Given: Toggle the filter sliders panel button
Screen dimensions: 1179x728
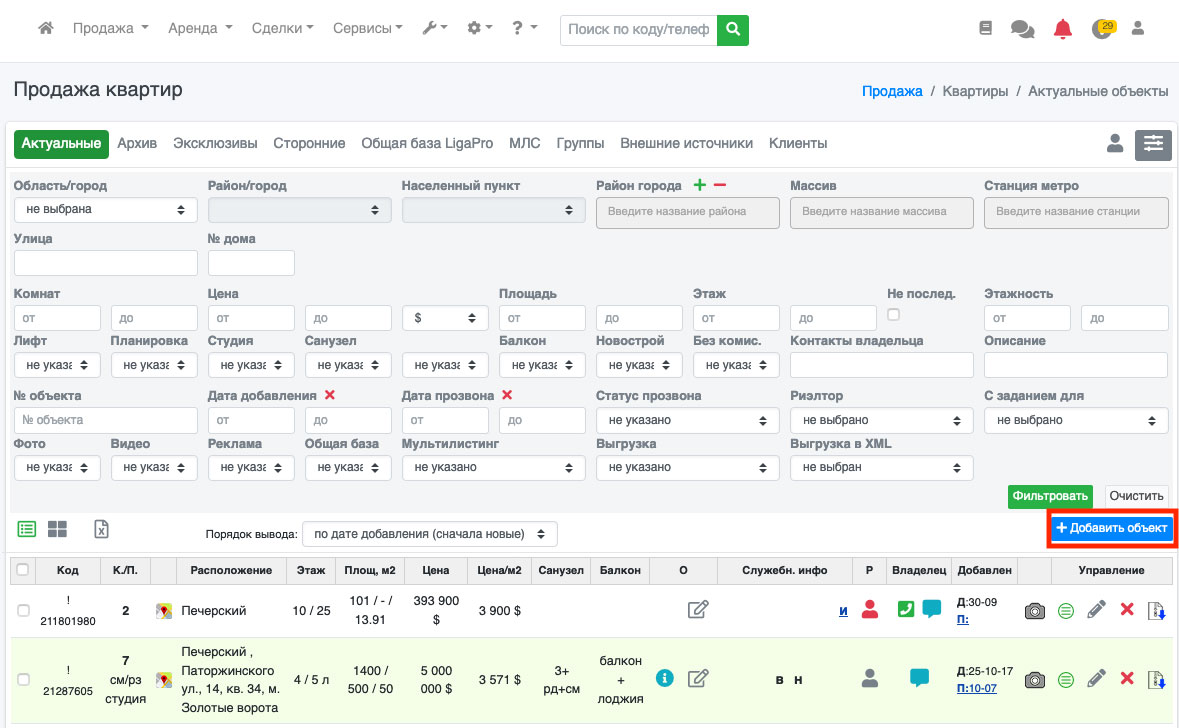Looking at the screenshot, I should click(x=1153, y=145).
